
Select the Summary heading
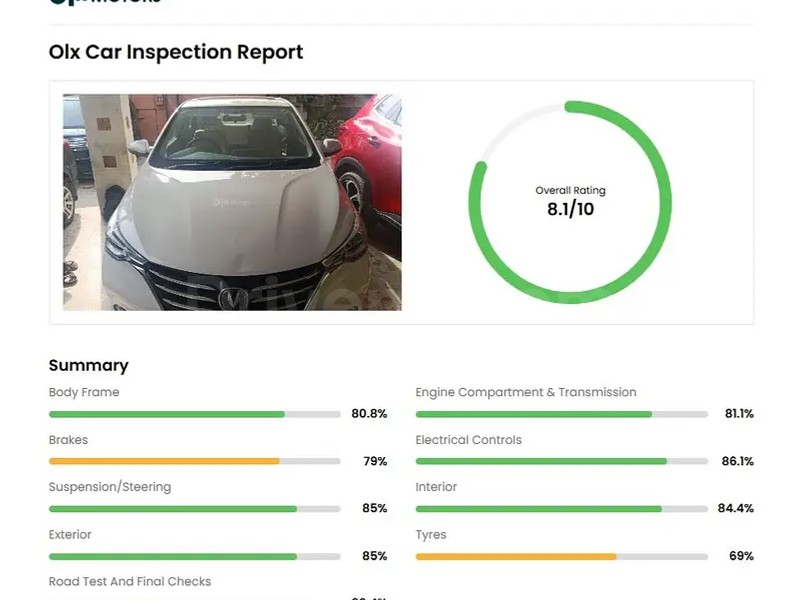click(89, 365)
